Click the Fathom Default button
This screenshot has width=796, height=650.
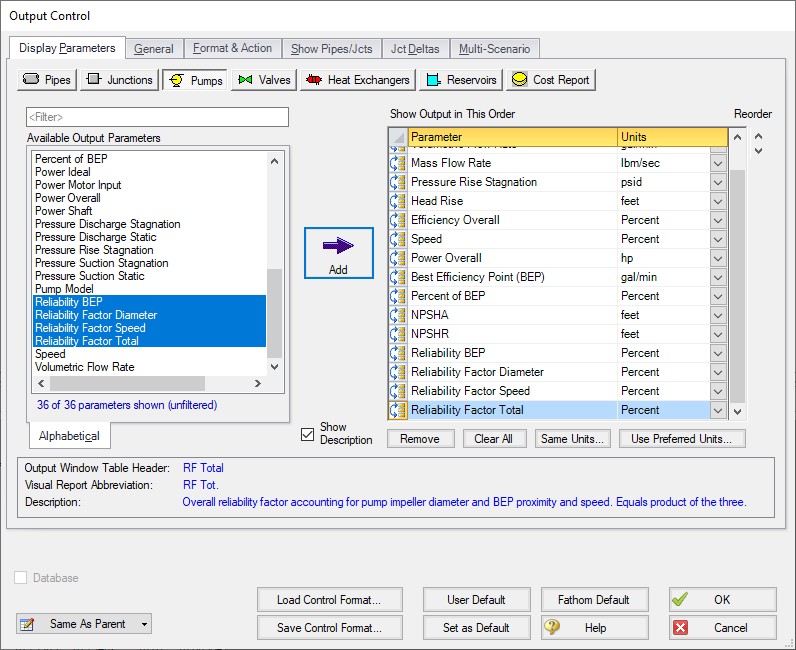tap(594, 600)
